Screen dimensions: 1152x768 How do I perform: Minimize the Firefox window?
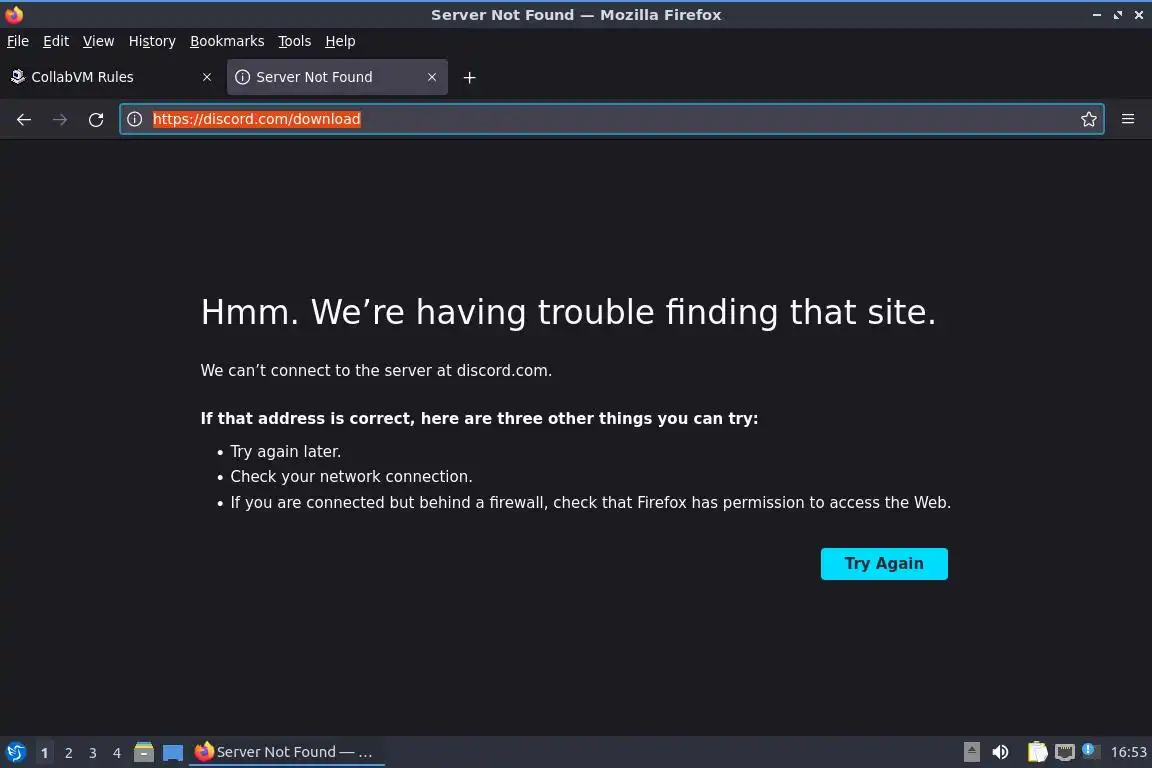tap(1097, 15)
